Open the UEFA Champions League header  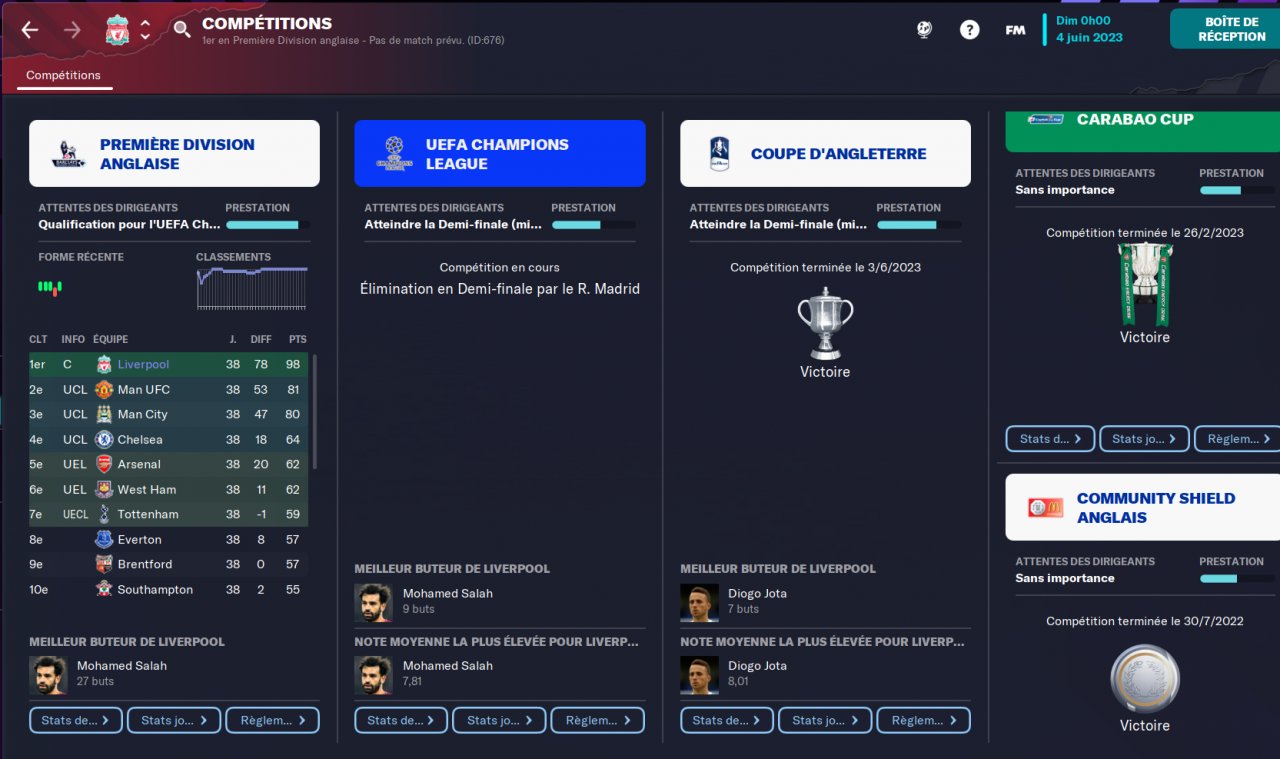tap(500, 154)
